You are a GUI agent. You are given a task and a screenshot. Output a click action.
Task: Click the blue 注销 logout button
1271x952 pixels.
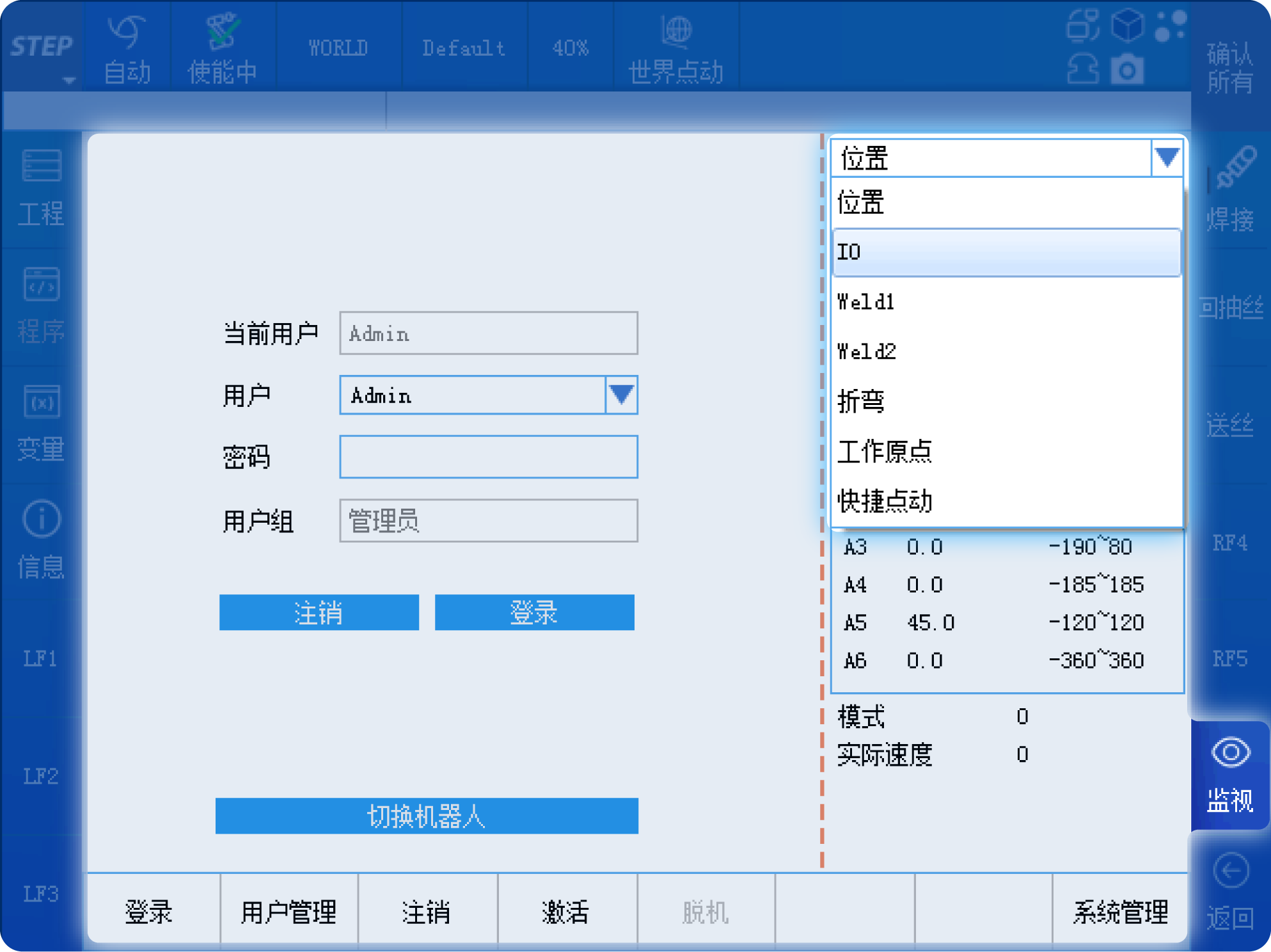[x=319, y=612]
